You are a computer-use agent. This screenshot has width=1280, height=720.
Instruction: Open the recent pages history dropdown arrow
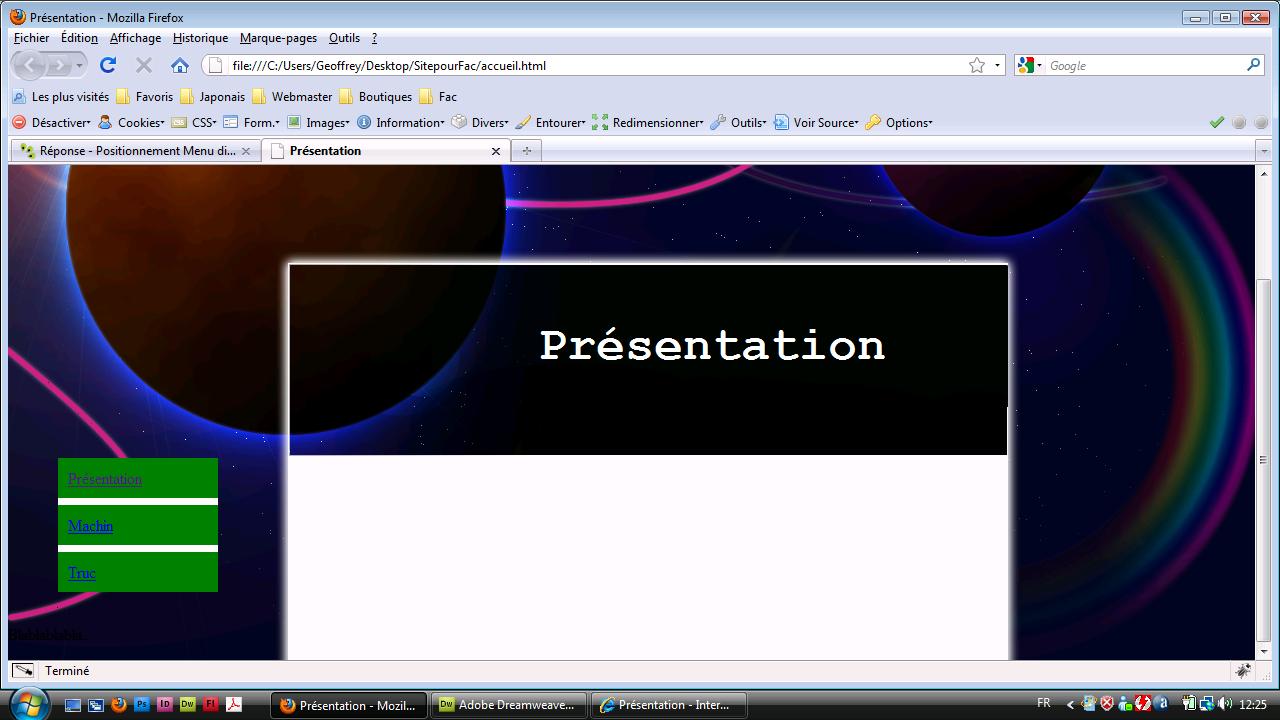click(80, 65)
